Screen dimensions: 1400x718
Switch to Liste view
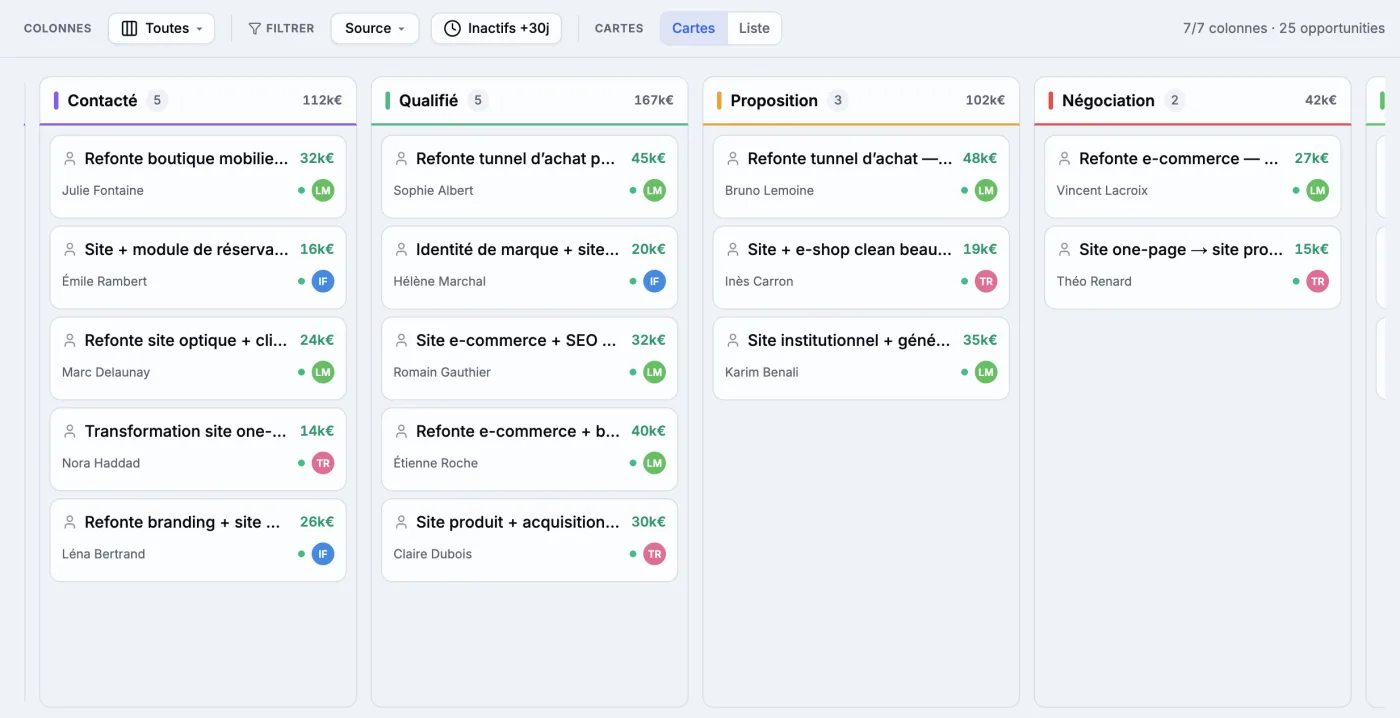click(x=754, y=28)
